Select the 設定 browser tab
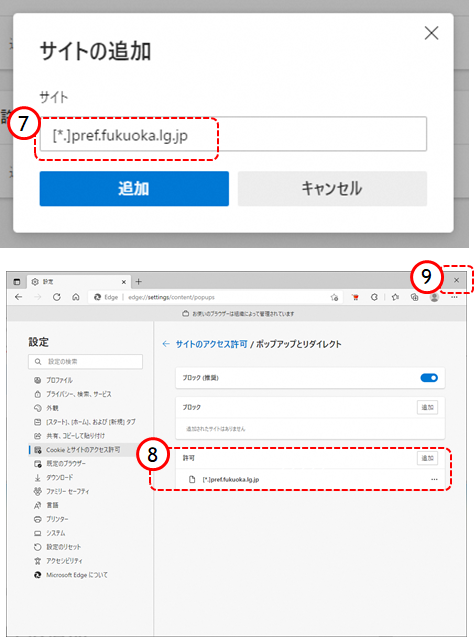Image resolution: width=474 pixels, height=637 pixels. pos(77,282)
